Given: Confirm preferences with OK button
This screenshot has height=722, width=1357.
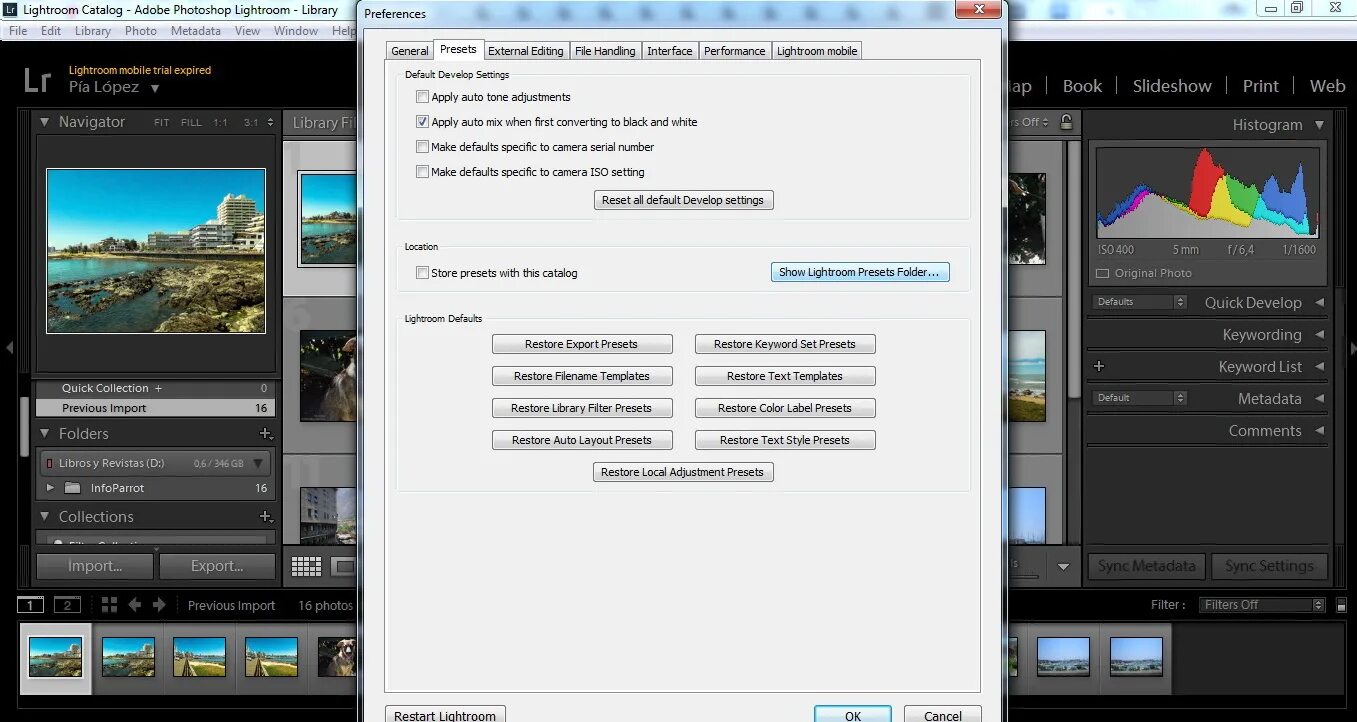Looking at the screenshot, I should click(x=852, y=715).
